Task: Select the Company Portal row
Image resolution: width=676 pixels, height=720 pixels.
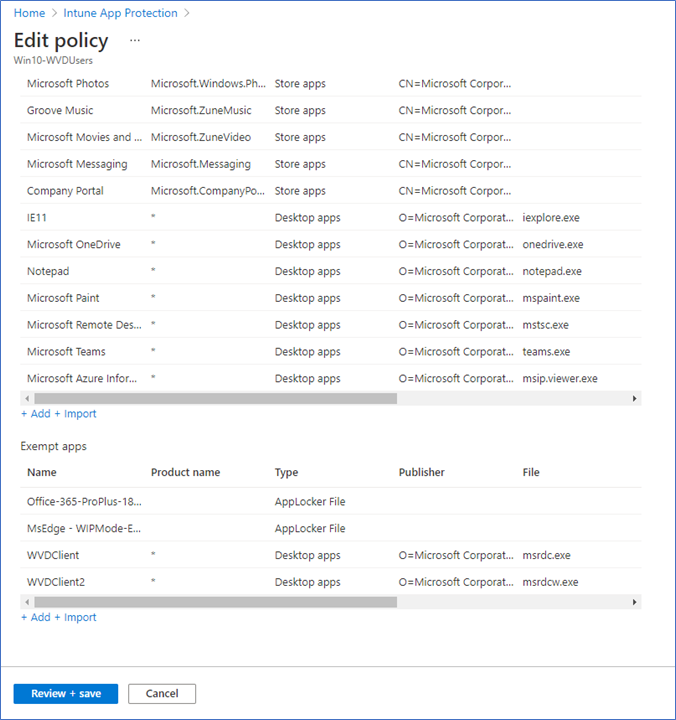Action: 331,191
